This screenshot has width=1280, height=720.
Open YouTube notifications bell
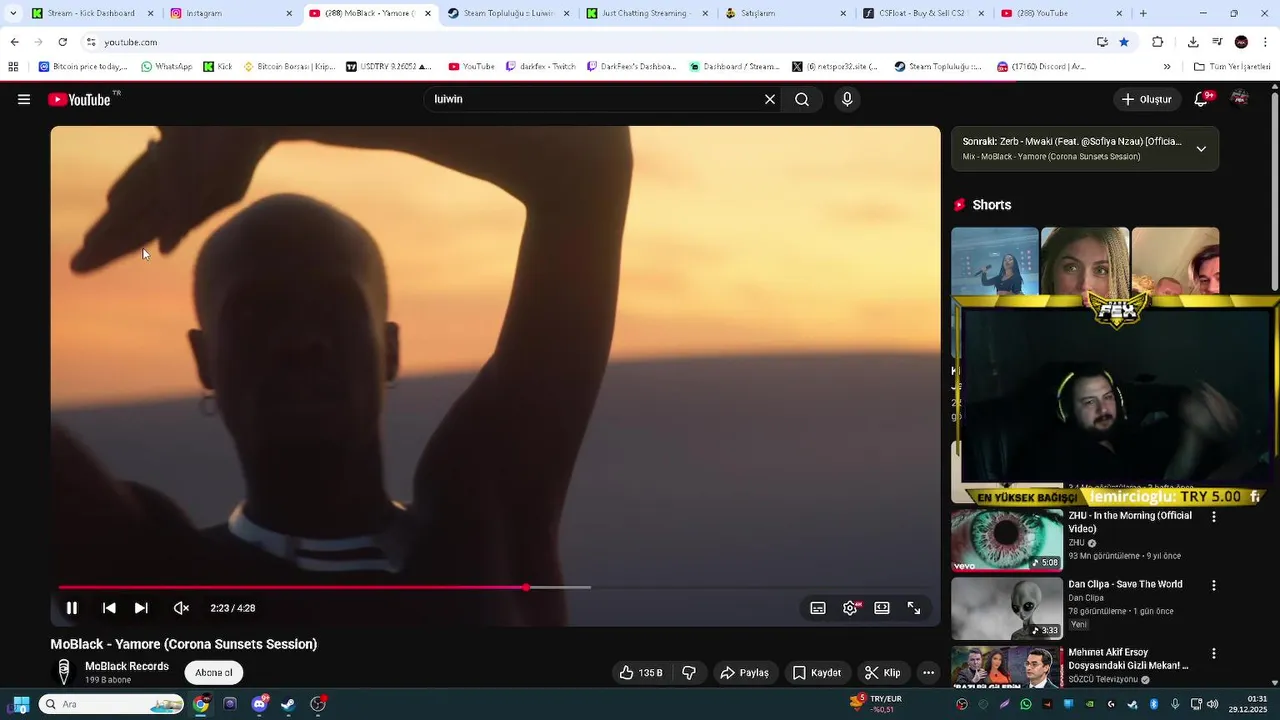[1202, 99]
